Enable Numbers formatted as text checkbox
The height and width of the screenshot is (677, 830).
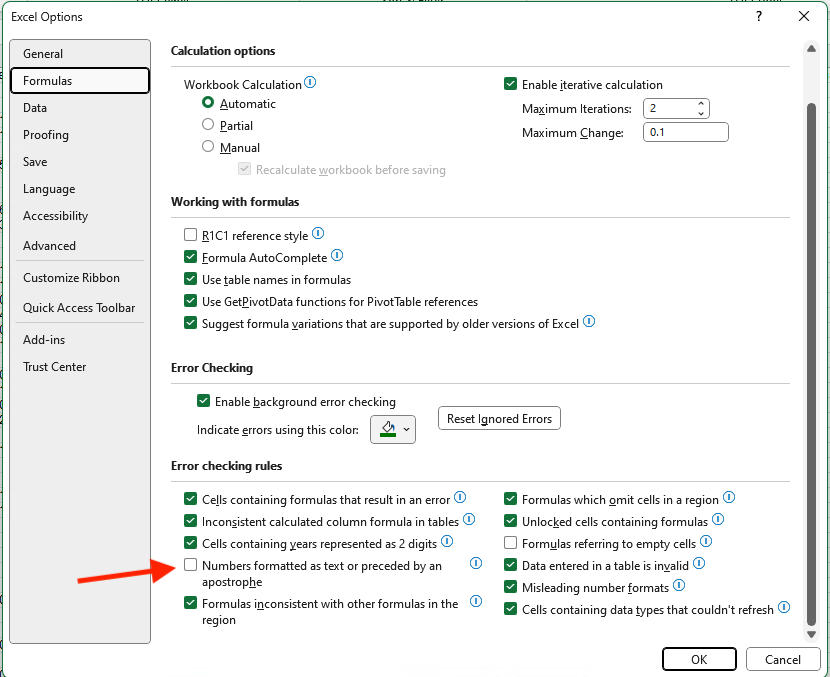point(190,566)
